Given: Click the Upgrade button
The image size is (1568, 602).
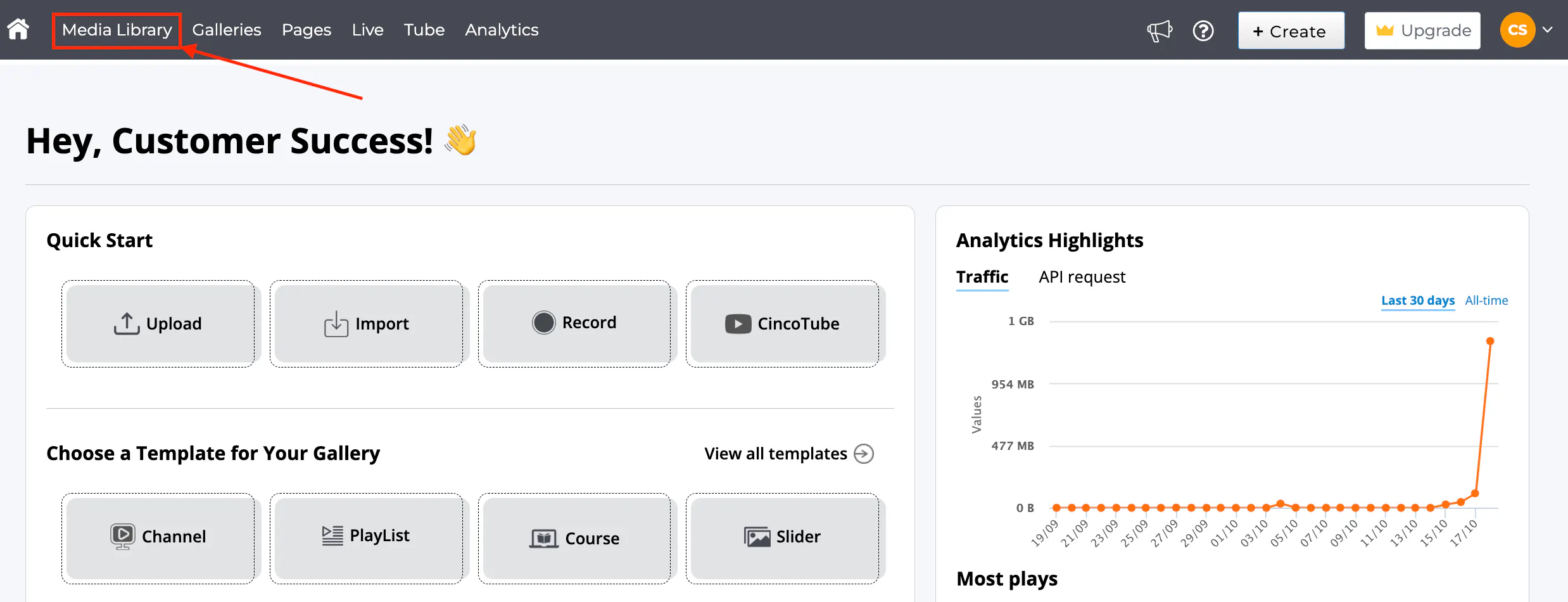Looking at the screenshot, I should (1422, 30).
